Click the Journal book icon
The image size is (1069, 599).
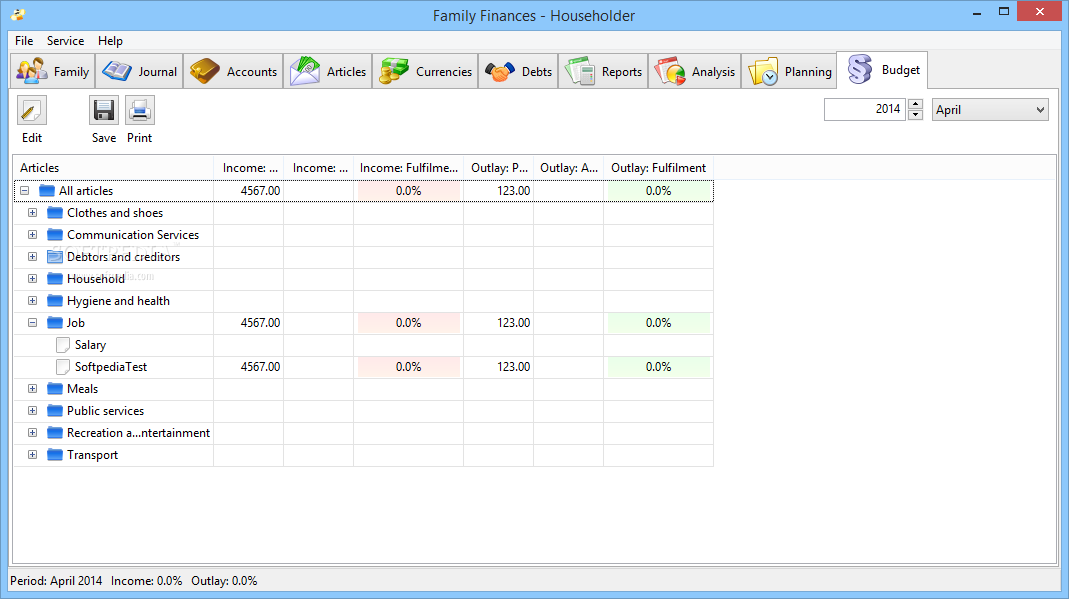coord(117,71)
